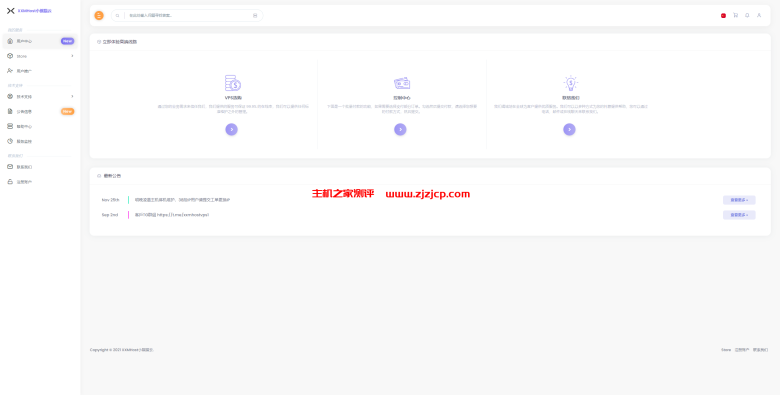Screen dimensions: 780x395
Task: Click the small icon in the announcements panel heading
Action: pos(99,176)
